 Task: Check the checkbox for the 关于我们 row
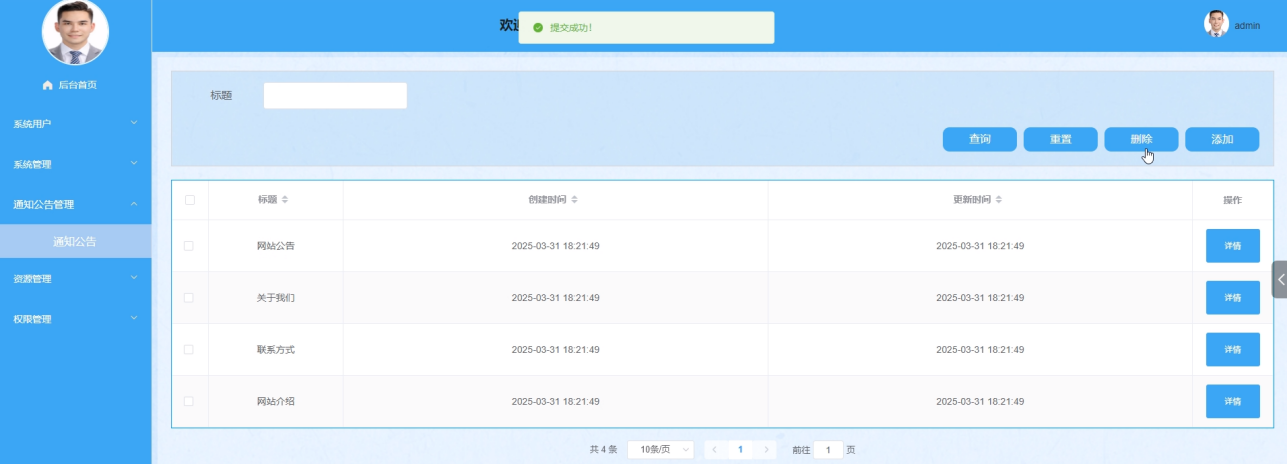coord(189,297)
